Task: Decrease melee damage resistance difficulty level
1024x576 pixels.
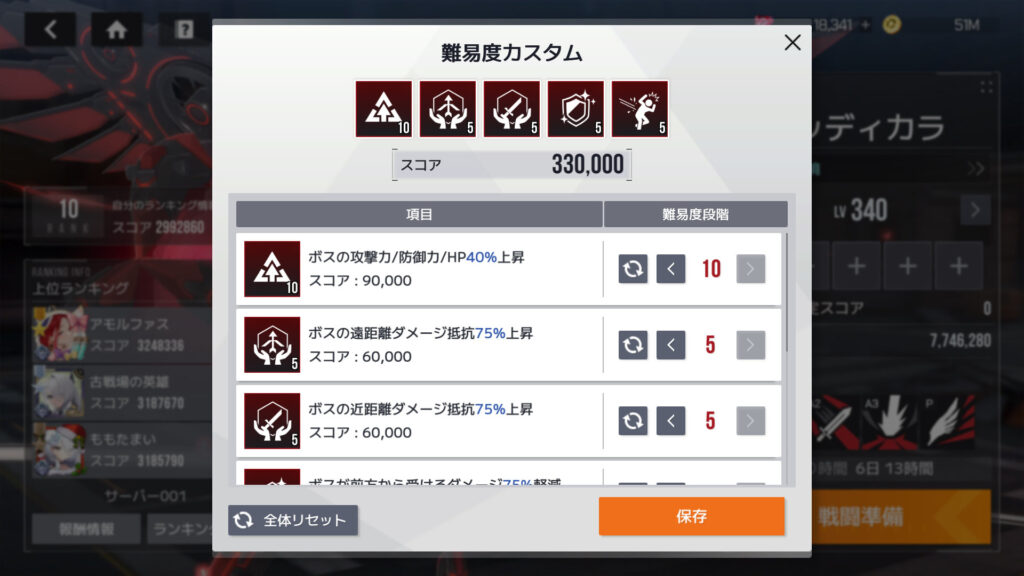Action: coord(671,421)
